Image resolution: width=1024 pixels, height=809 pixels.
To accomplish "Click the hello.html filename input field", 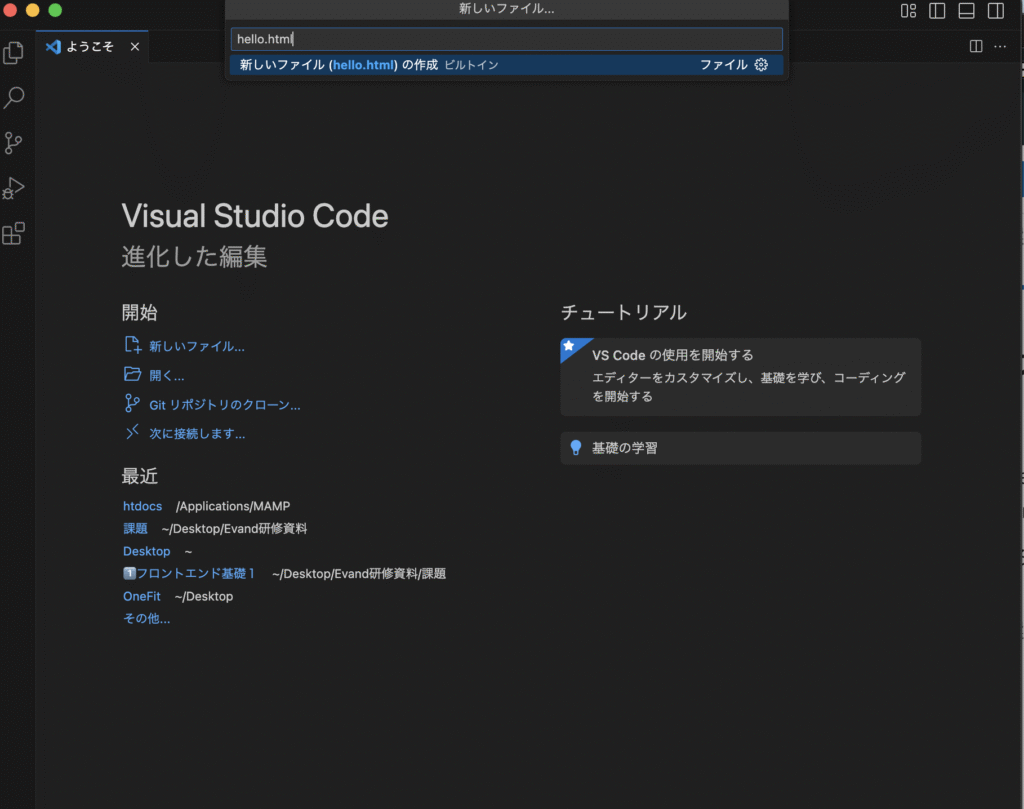I will [x=506, y=39].
